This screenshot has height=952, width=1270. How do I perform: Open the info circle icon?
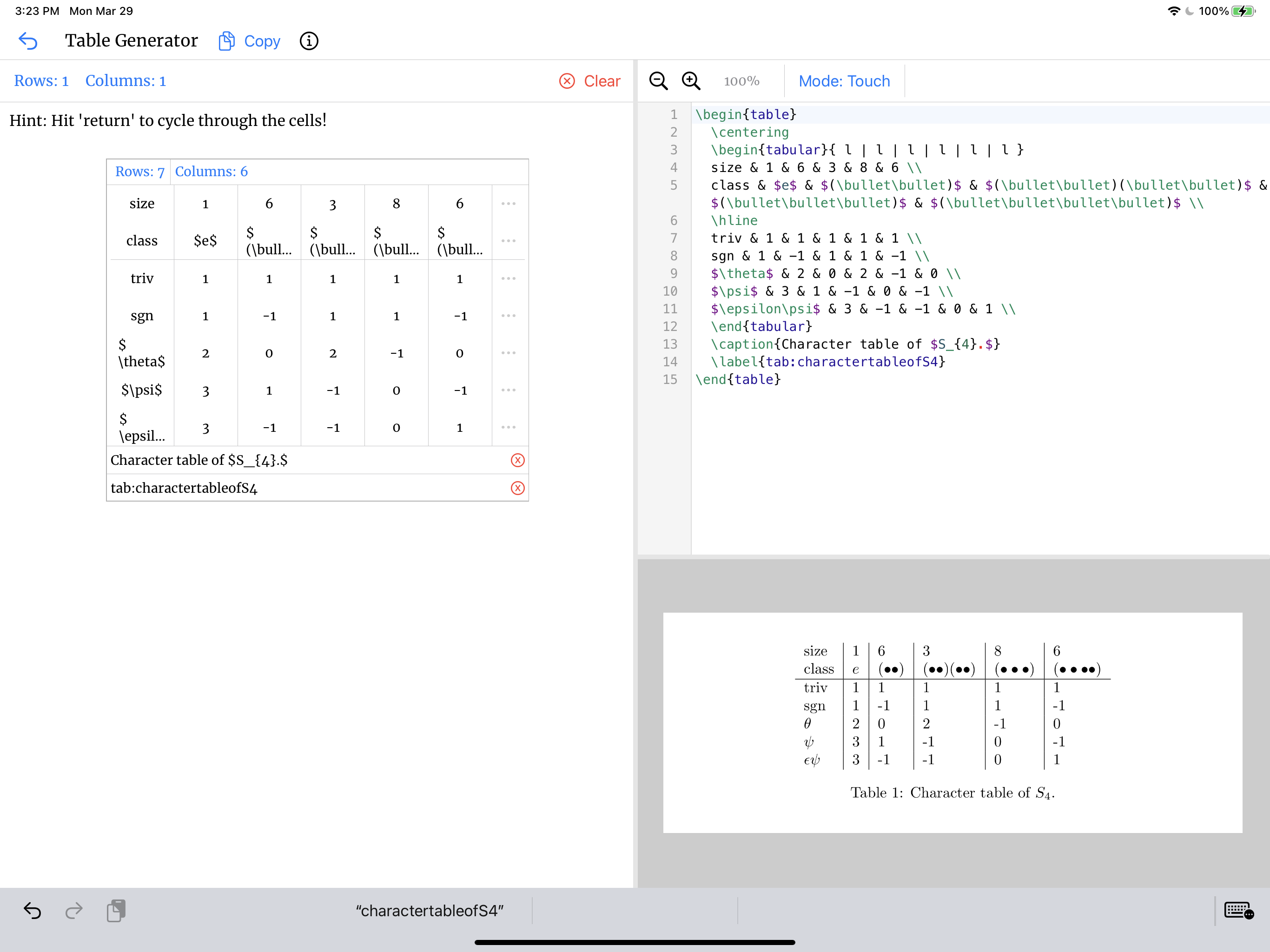(309, 41)
